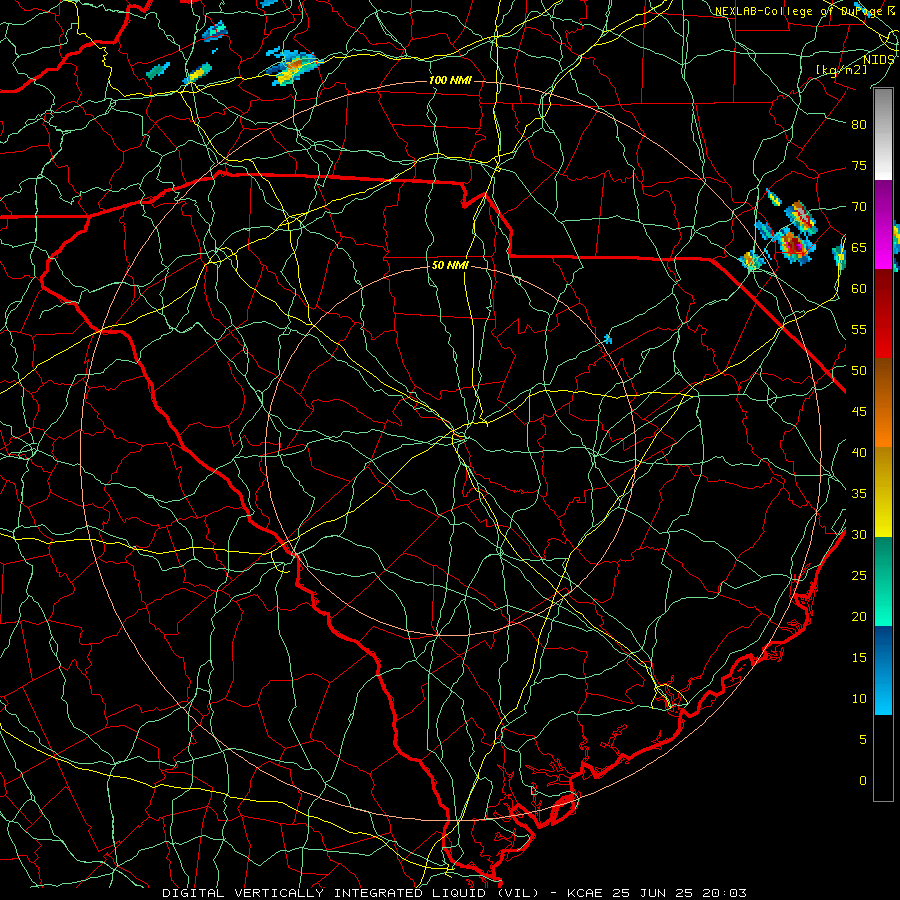
Task: Click the tiny blue echo inside the 100 NMI ring
Action: pos(608,339)
